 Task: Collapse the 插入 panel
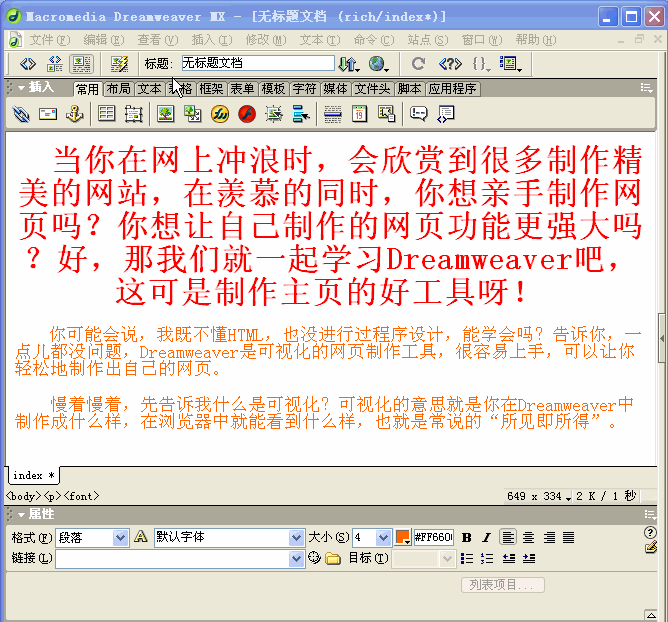[21, 88]
